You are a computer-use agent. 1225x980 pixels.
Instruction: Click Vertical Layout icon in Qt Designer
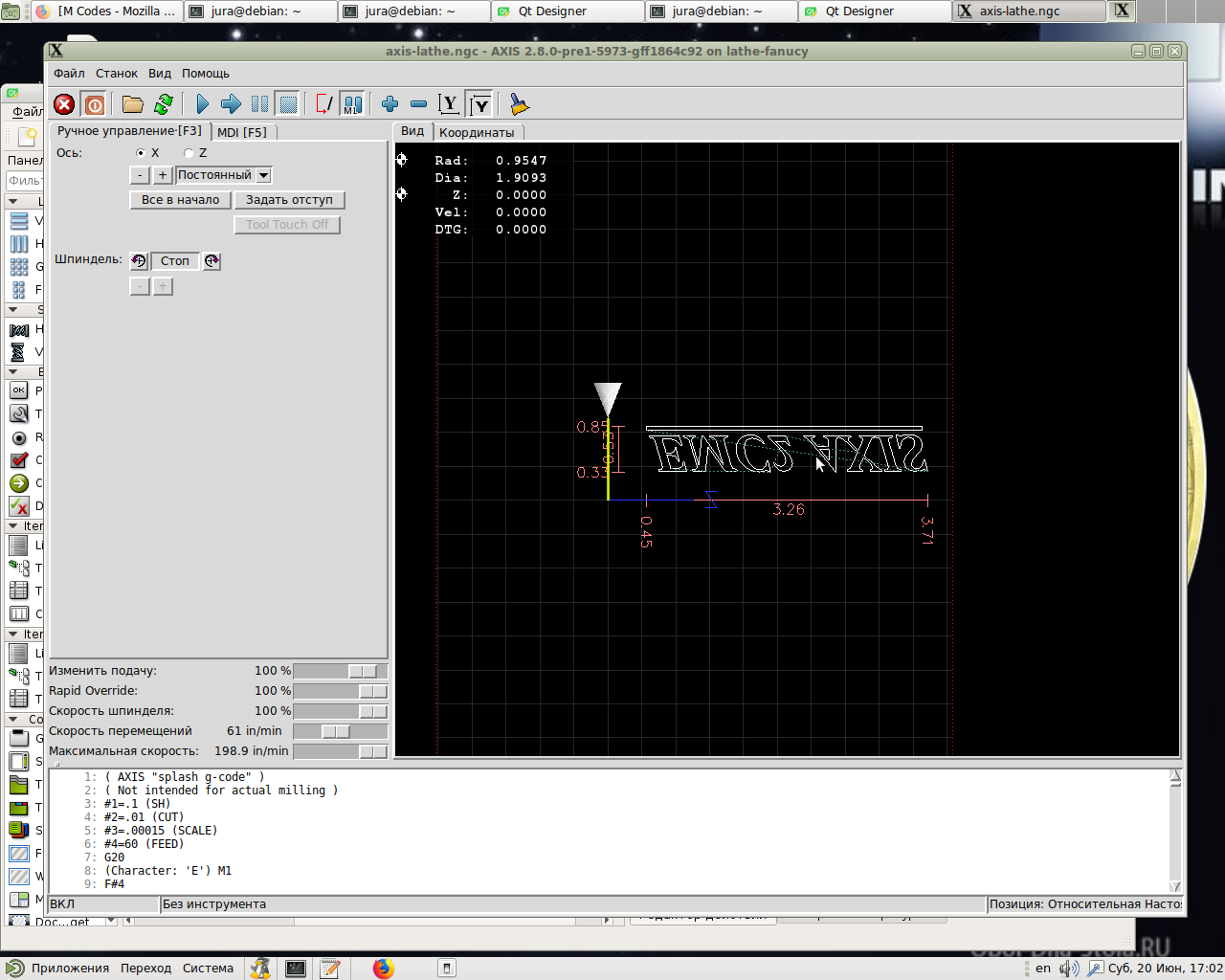[19, 220]
